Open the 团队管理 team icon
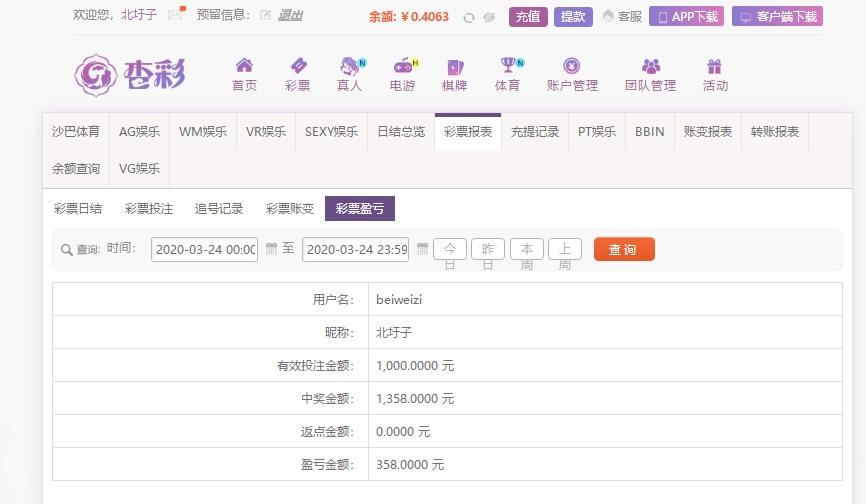 651,66
